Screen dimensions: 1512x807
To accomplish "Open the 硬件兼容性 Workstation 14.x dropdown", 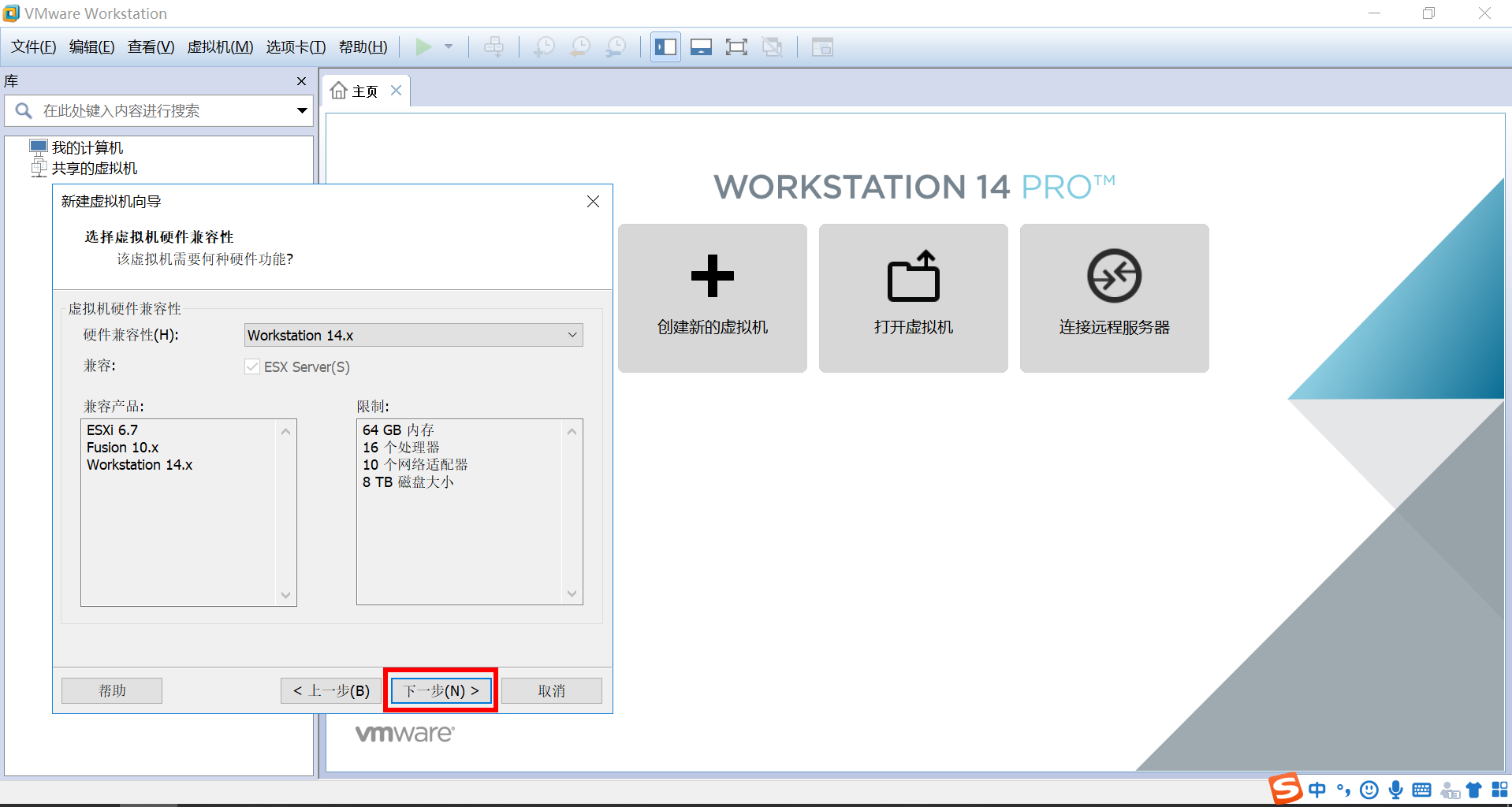I will tap(414, 335).
